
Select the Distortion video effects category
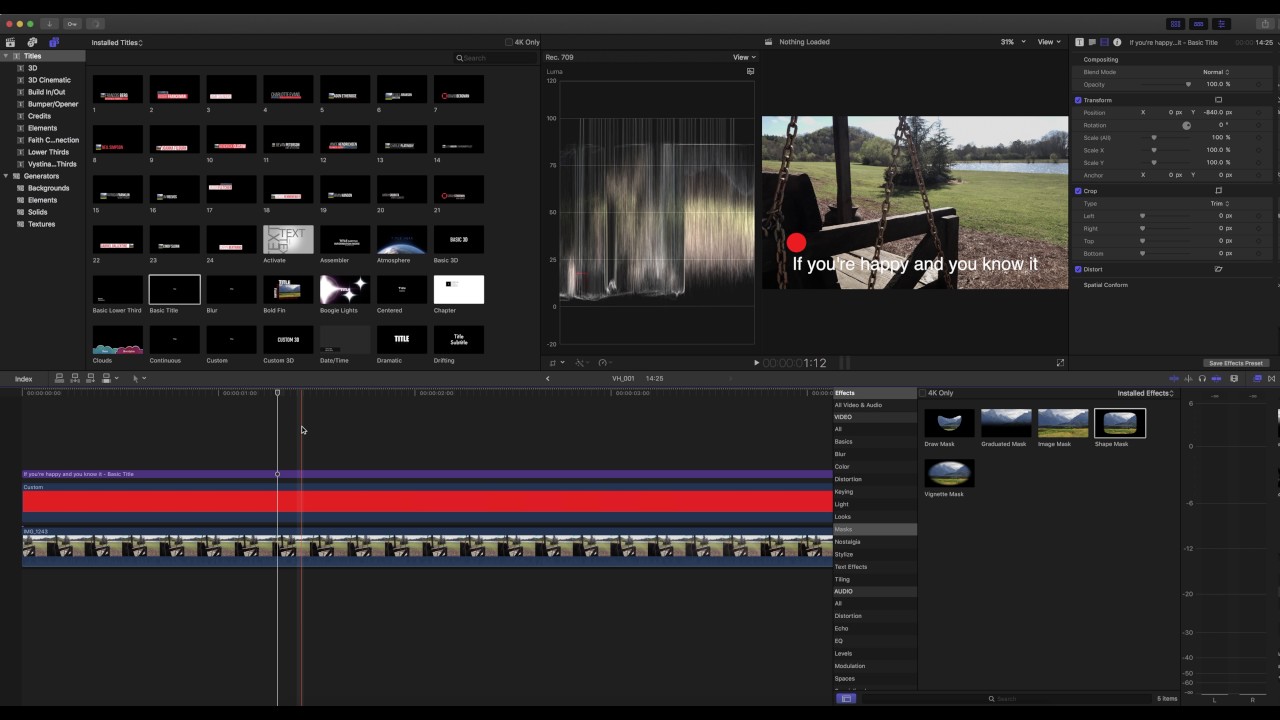(x=848, y=479)
